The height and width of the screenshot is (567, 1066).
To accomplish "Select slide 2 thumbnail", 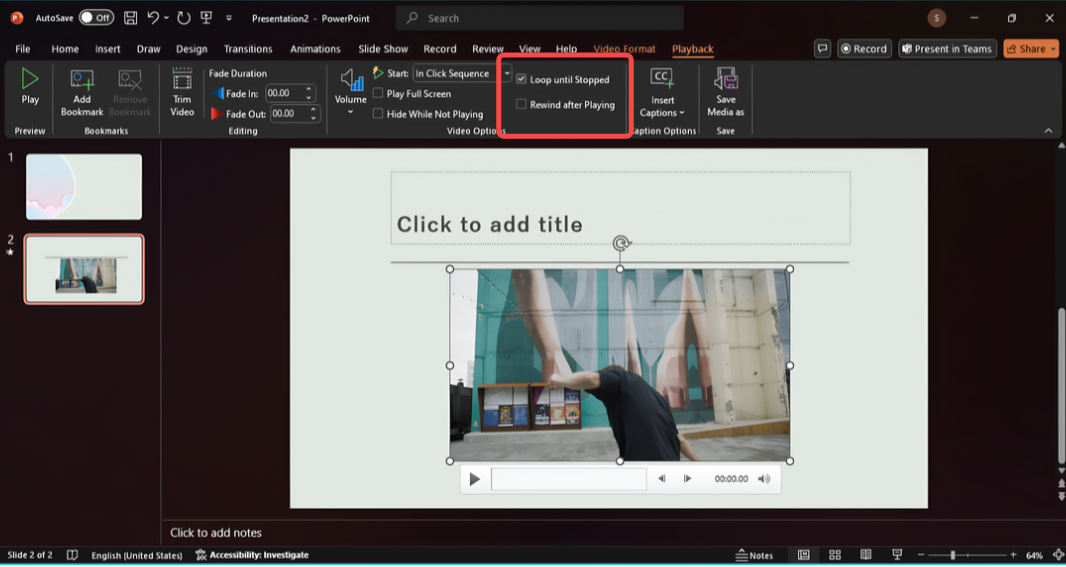I will pyautogui.click(x=84, y=269).
